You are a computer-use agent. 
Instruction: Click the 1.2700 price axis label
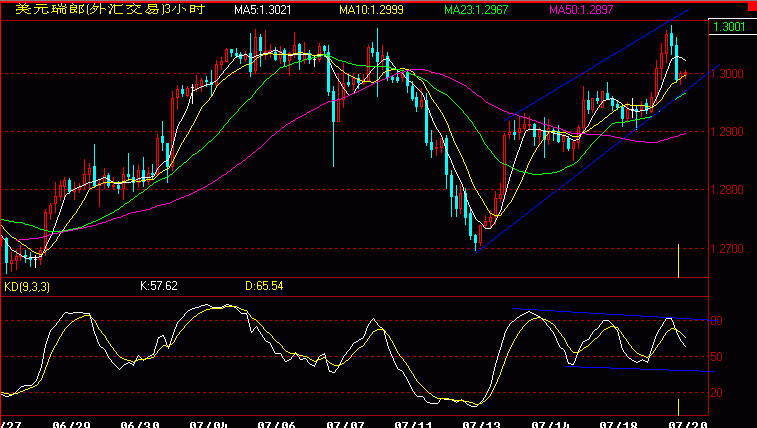click(727, 249)
